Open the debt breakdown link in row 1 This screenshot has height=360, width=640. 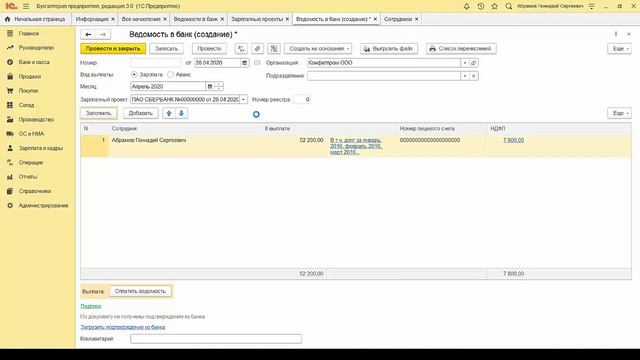click(x=356, y=146)
